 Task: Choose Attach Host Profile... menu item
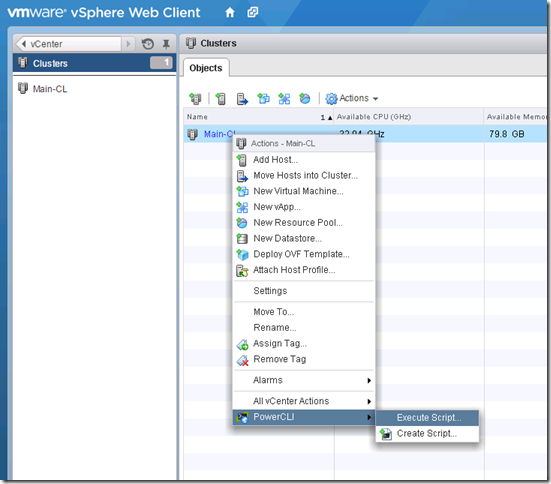304,270
